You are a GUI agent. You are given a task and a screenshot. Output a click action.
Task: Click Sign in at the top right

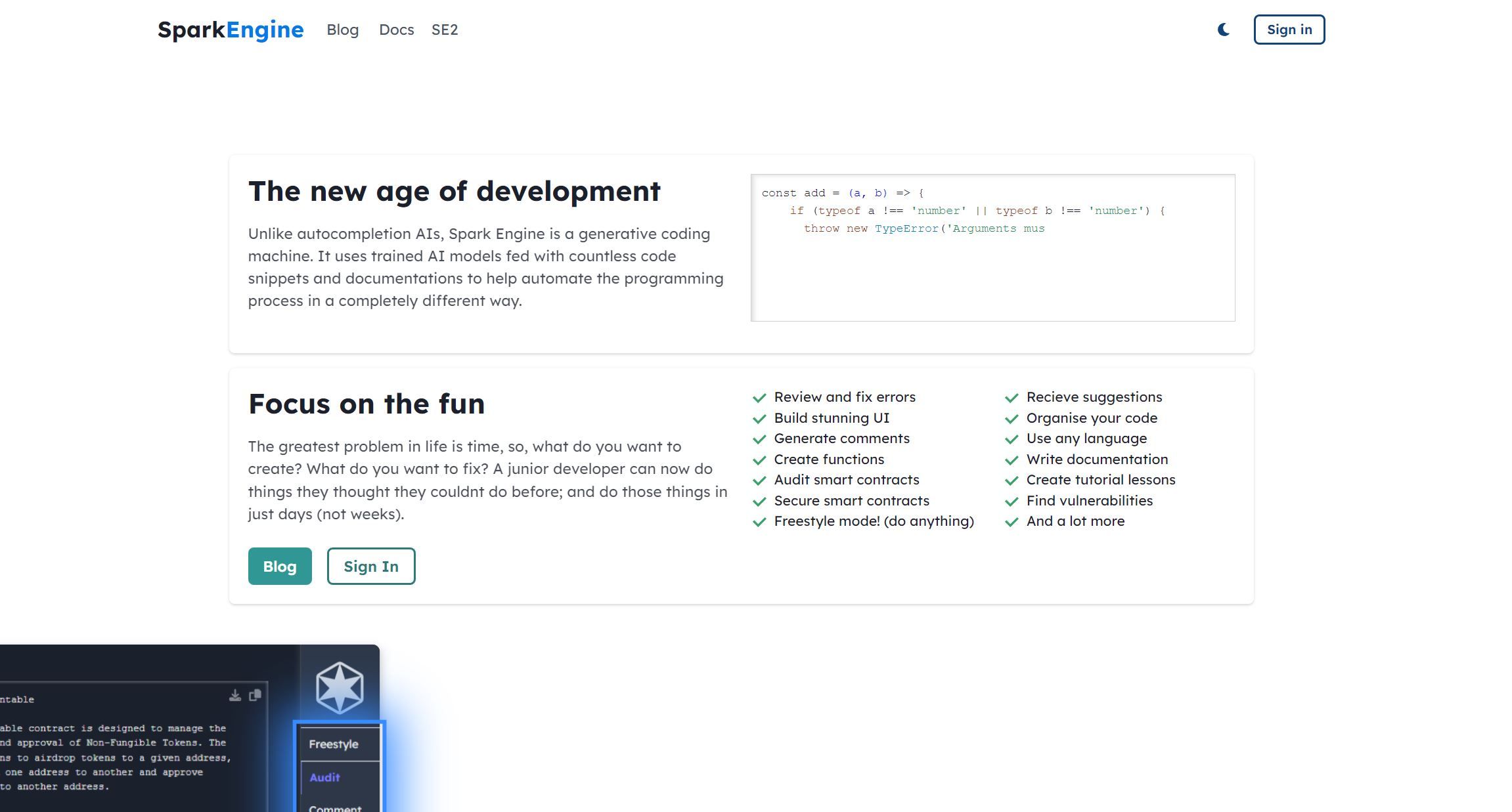point(1289,29)
